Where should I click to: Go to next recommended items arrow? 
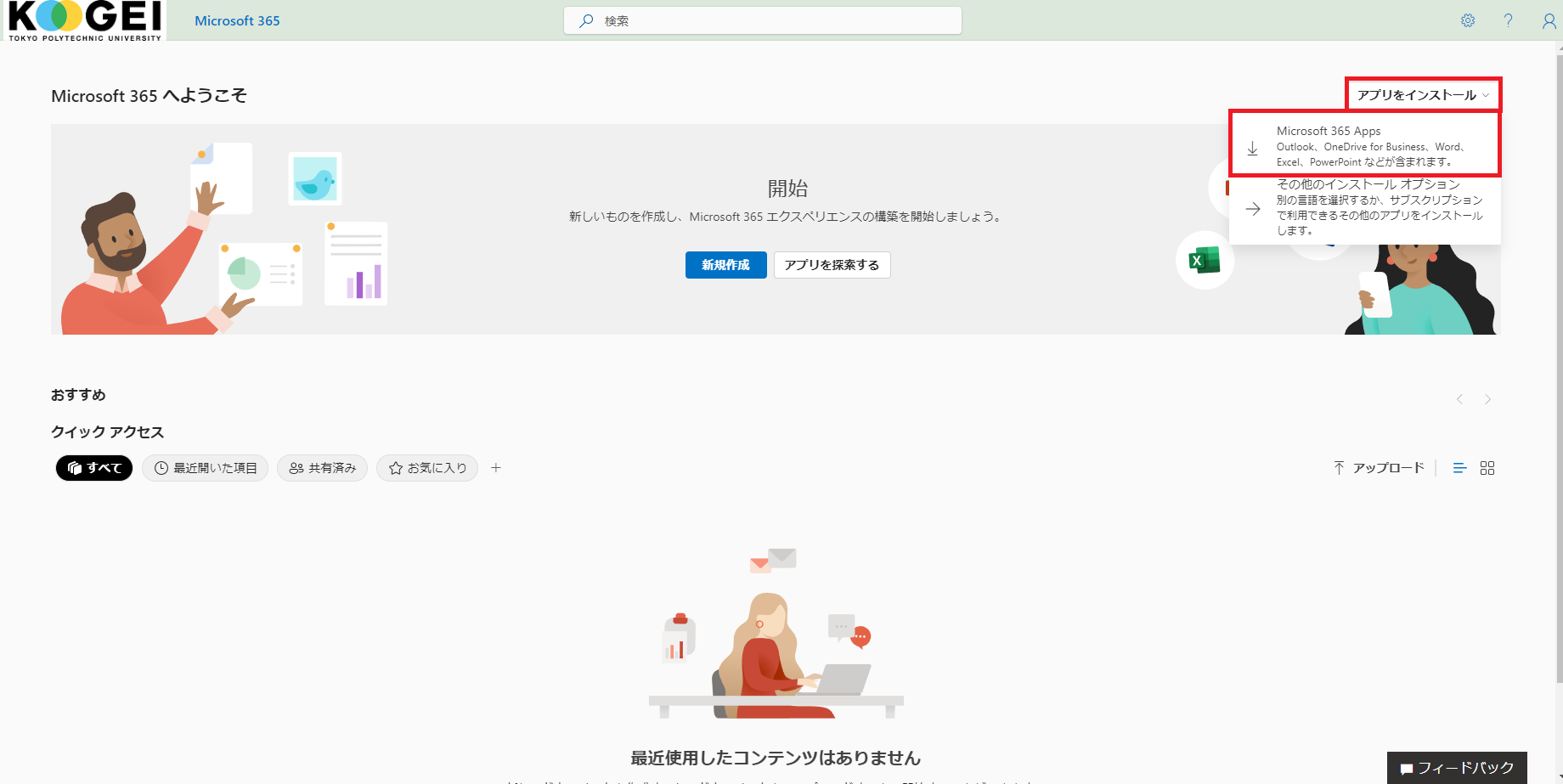[x=1487, y=399]
